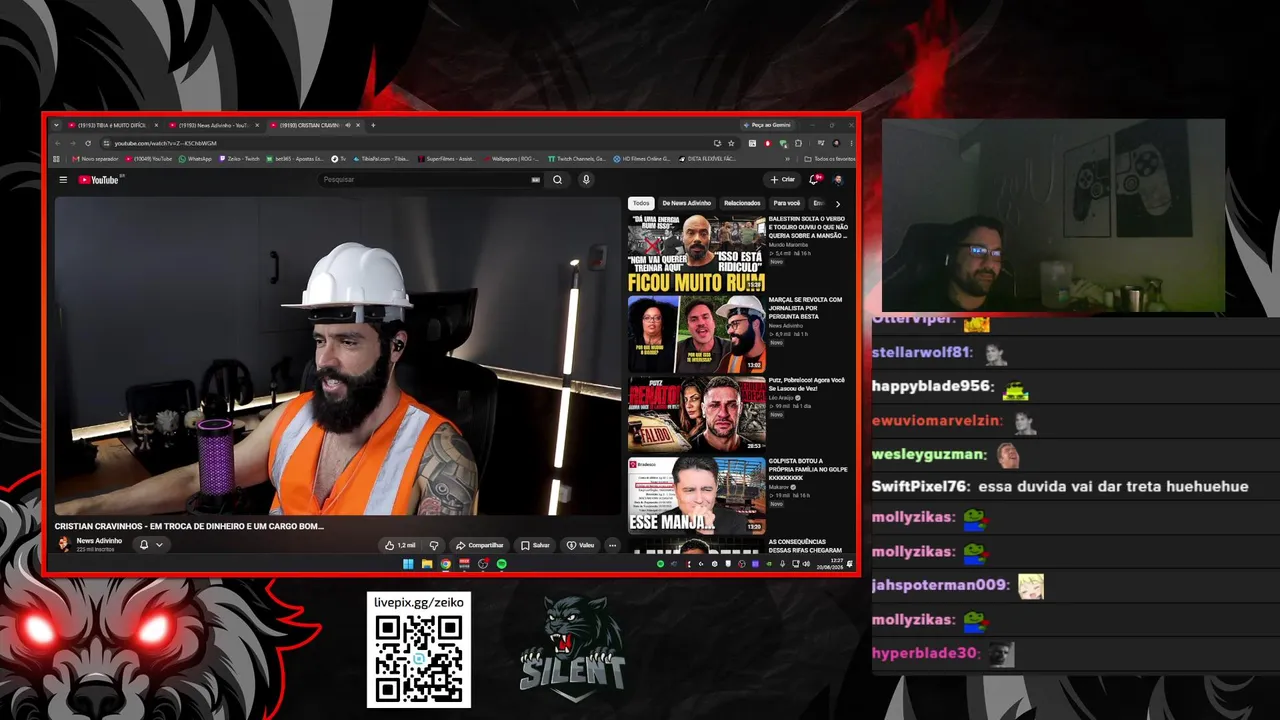Open BALESTRIN SOLTA O VERBO video thumbnail
Image resolution: width=1280 pixels, height=720 pixels.
pos(696,253)
